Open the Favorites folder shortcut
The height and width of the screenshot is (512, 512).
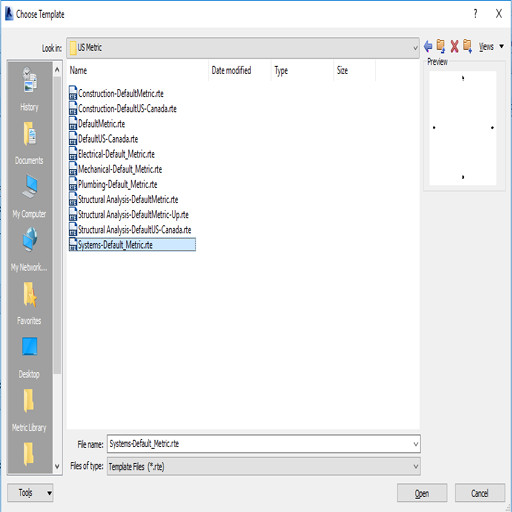coord(29,303)
